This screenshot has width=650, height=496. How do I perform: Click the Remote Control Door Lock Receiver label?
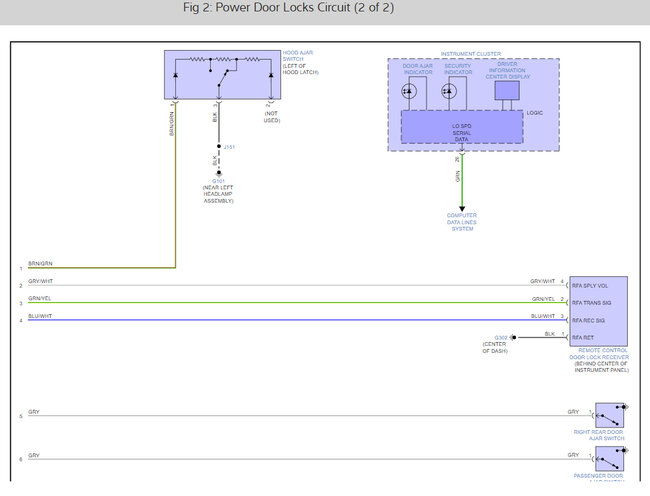(x=599, y=359)
